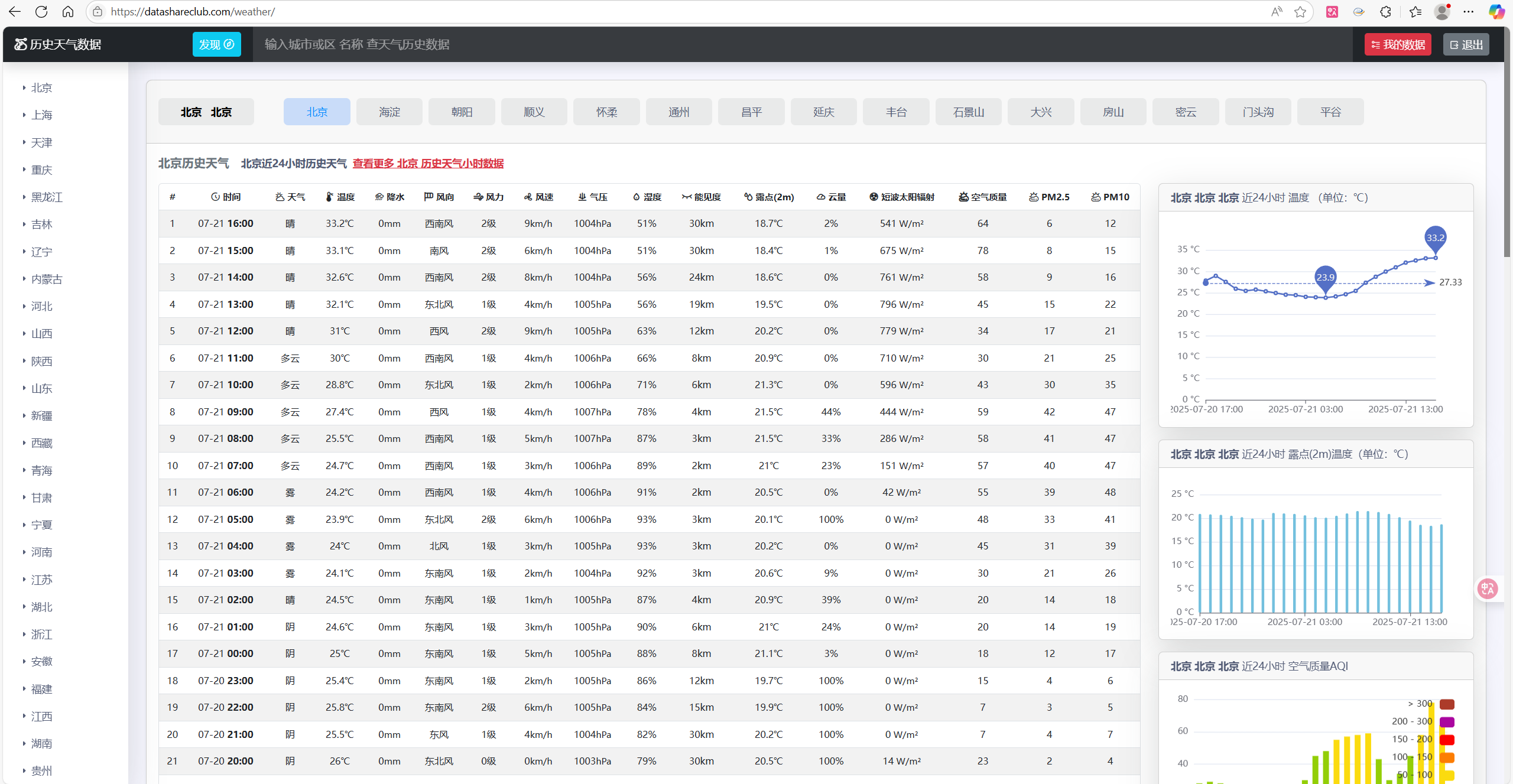1513x784 pixels.
Task: Open the Copilot icon in toolbar
Action: click(x=1496, y=12)
